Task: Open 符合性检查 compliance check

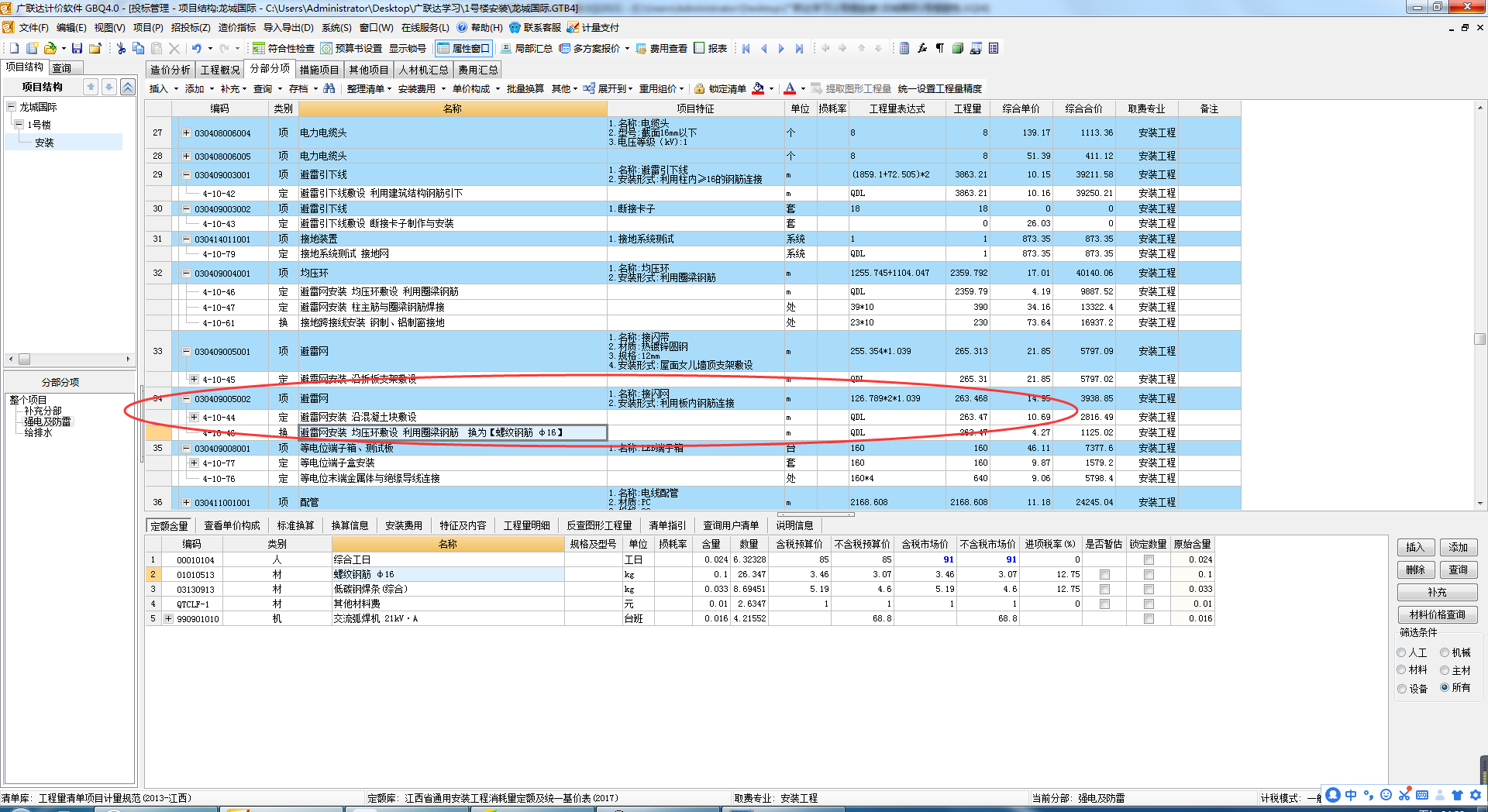Action: tap(284, 48)
